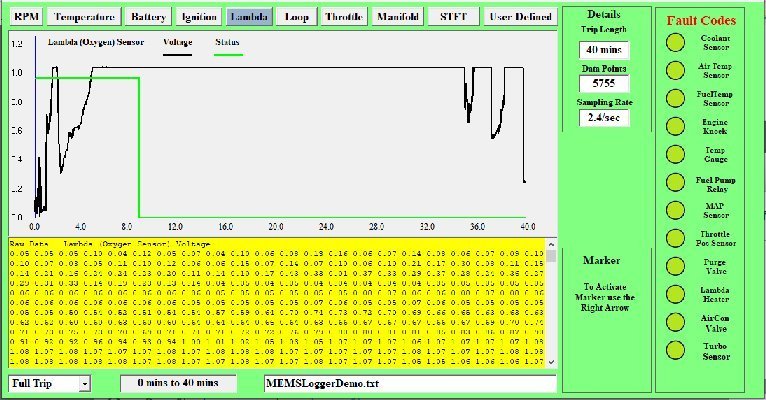Click the Sampling Rate 2.4/sec value
This screenshot has height=400, width=766.
(x=604, y=118)
